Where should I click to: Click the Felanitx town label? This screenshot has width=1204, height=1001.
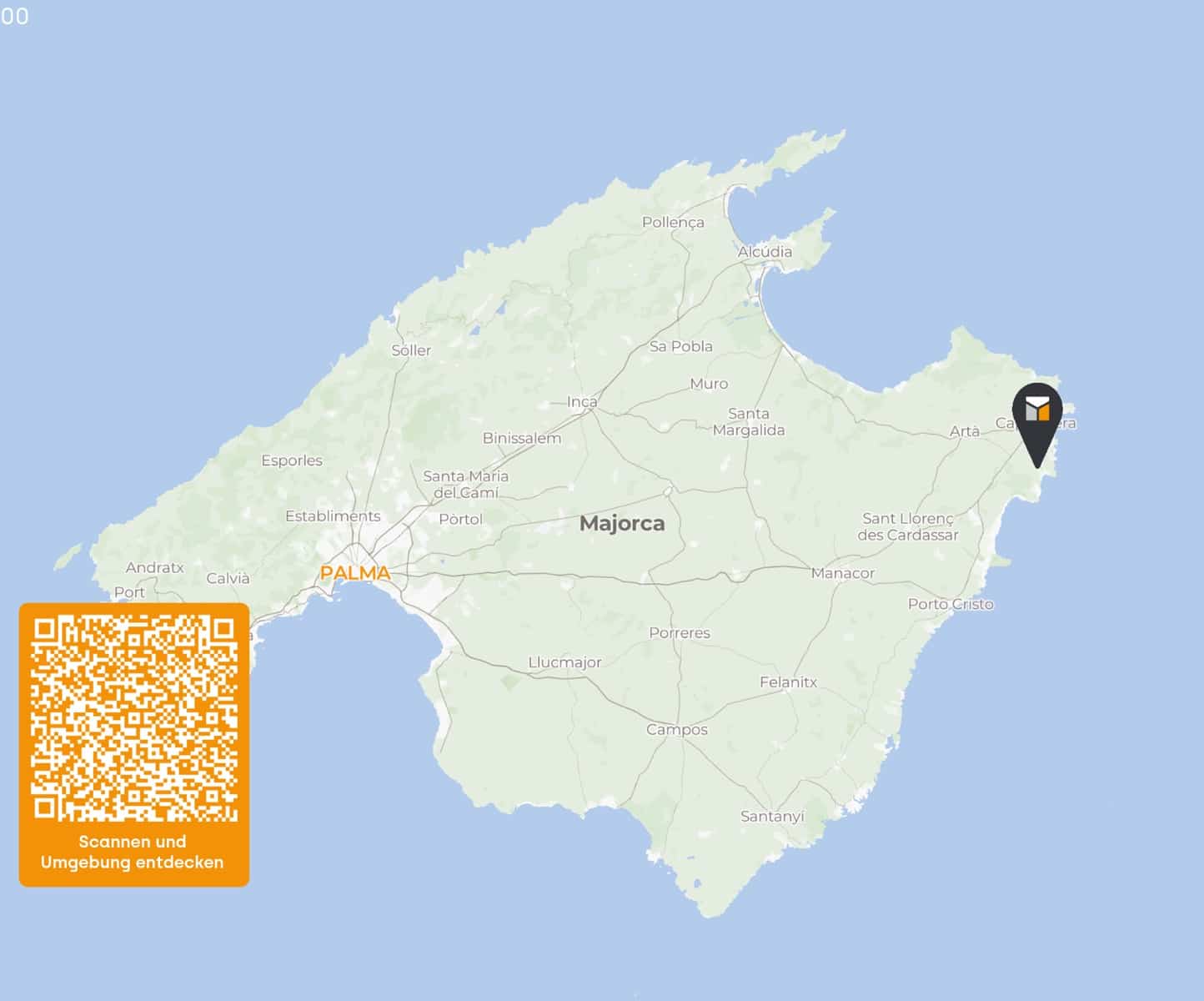(788, 682)
